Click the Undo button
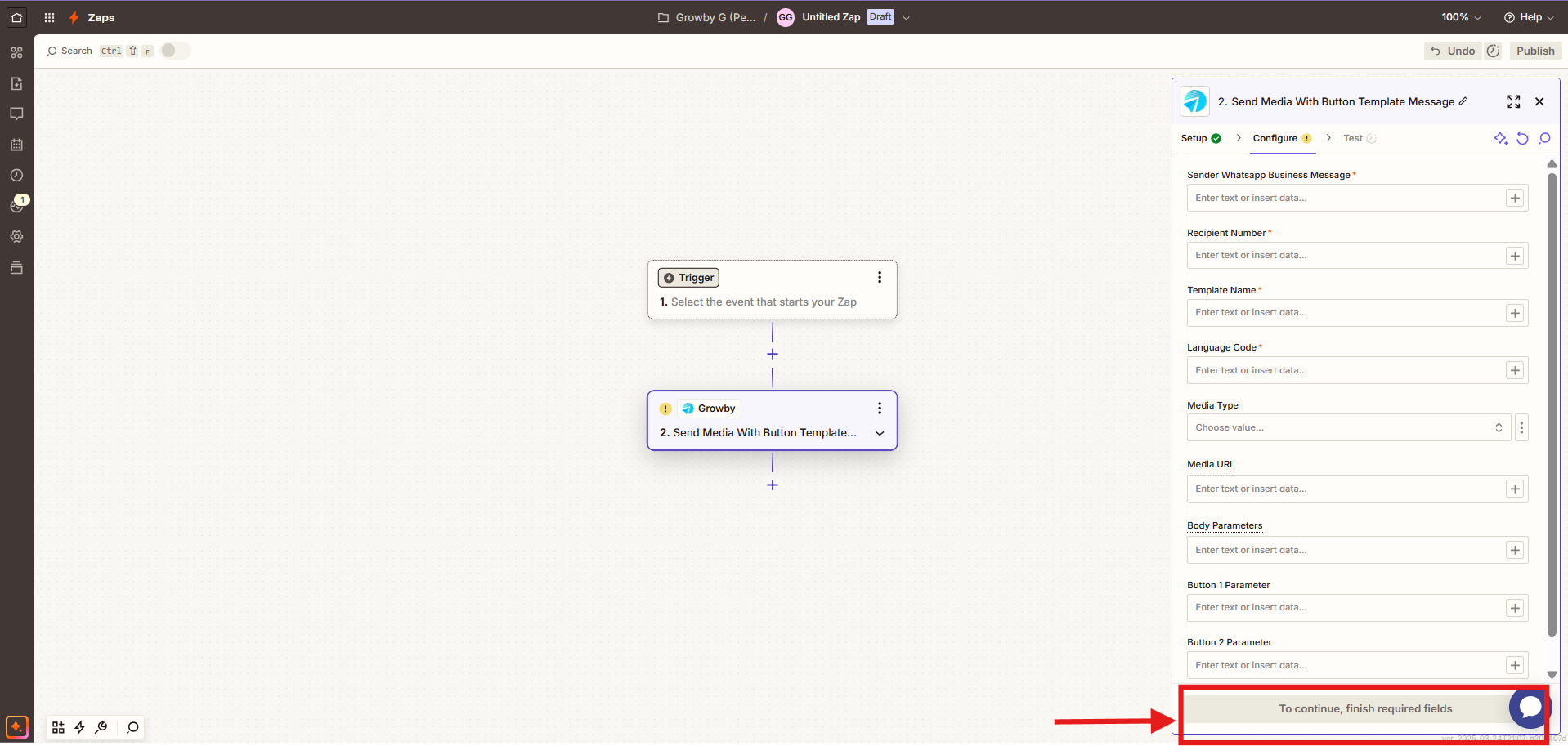Image resolution: width=1568 pixels, height=746 pixels. (x=1453, y=51)
